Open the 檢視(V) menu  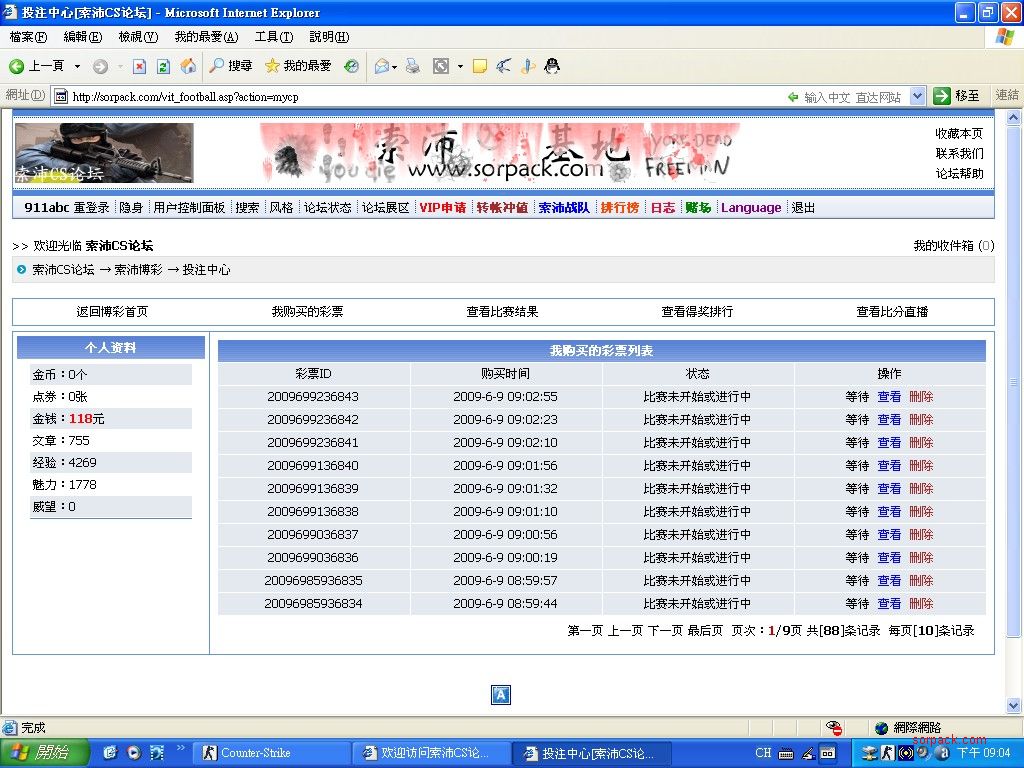(x=138, y=37)
